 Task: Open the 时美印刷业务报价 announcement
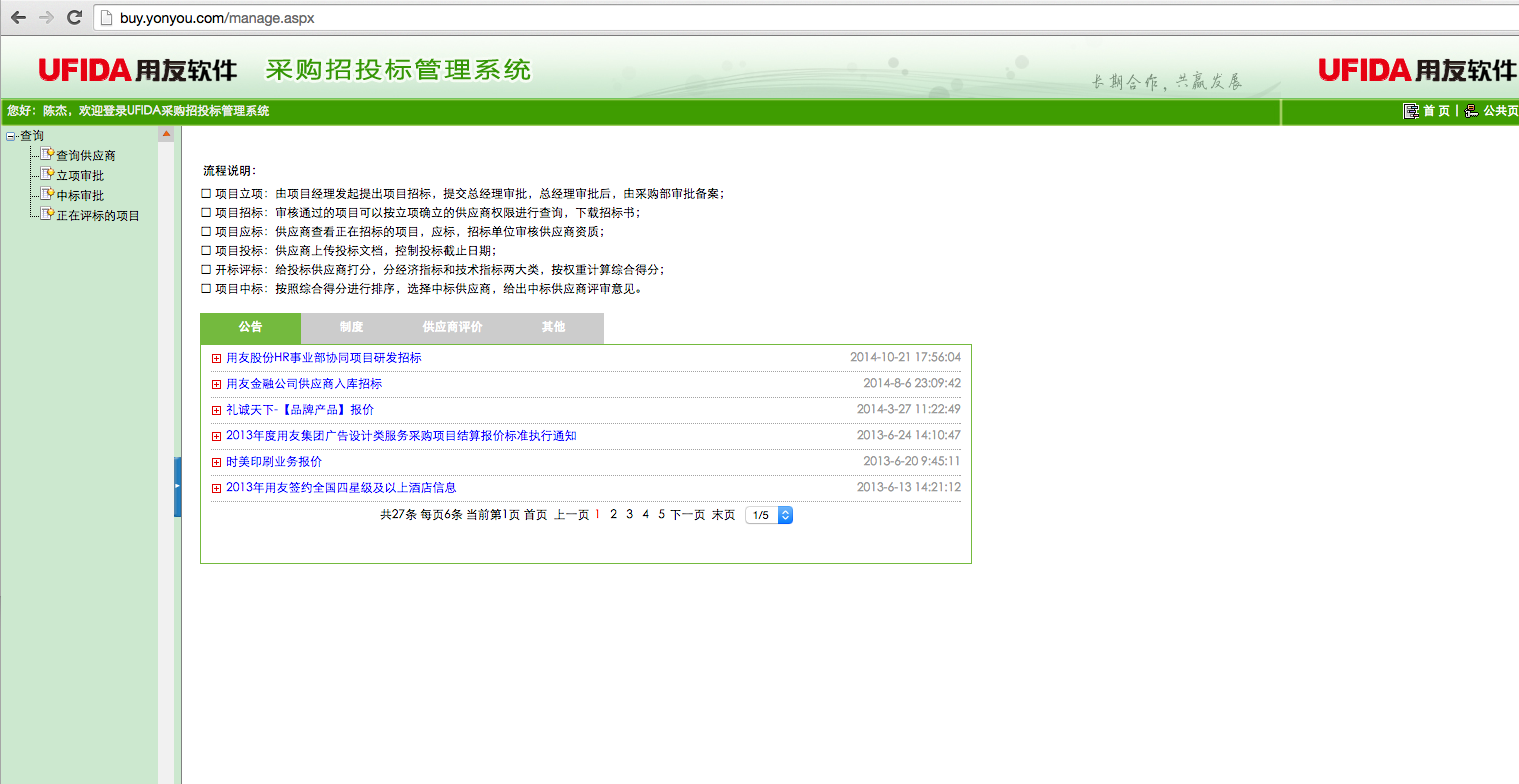pyautogui.click(x=274, y=462)
